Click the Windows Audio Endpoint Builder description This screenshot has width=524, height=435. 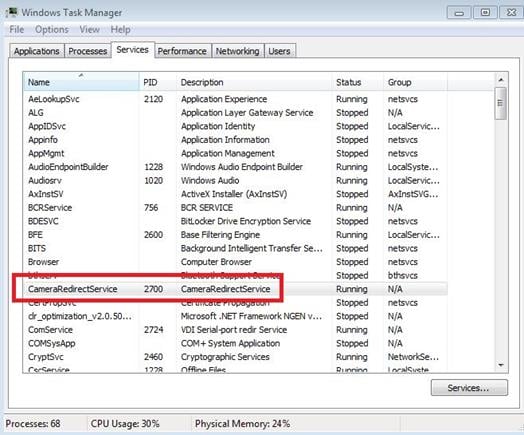(242, 167)
